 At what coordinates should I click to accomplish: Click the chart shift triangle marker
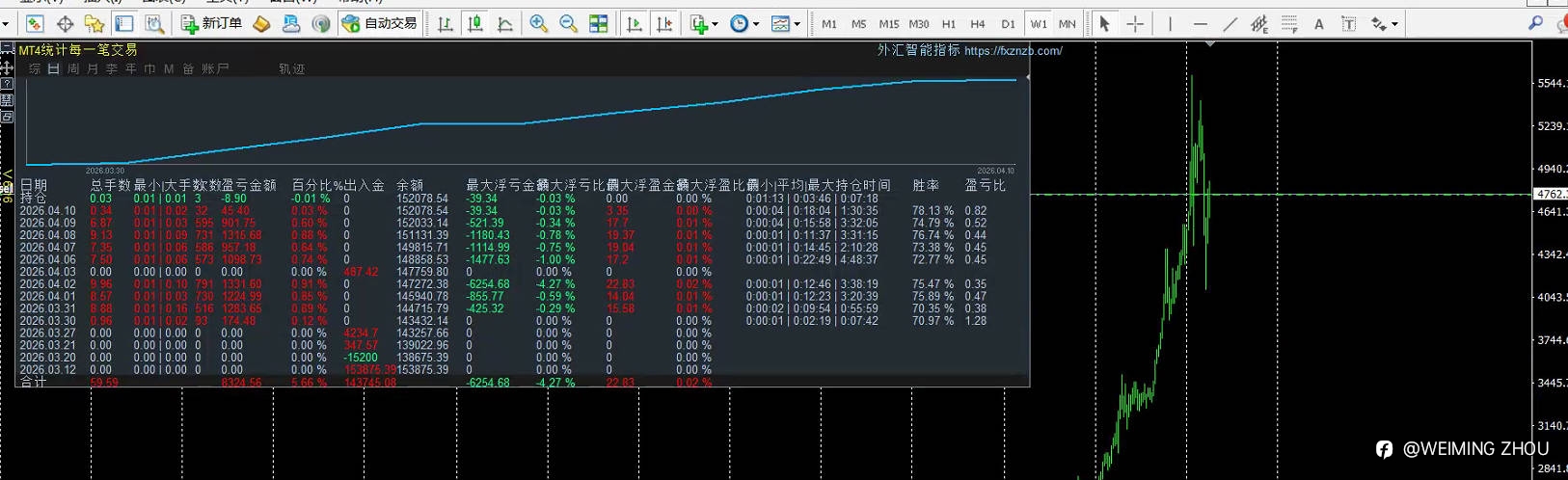pos(1210,44)
